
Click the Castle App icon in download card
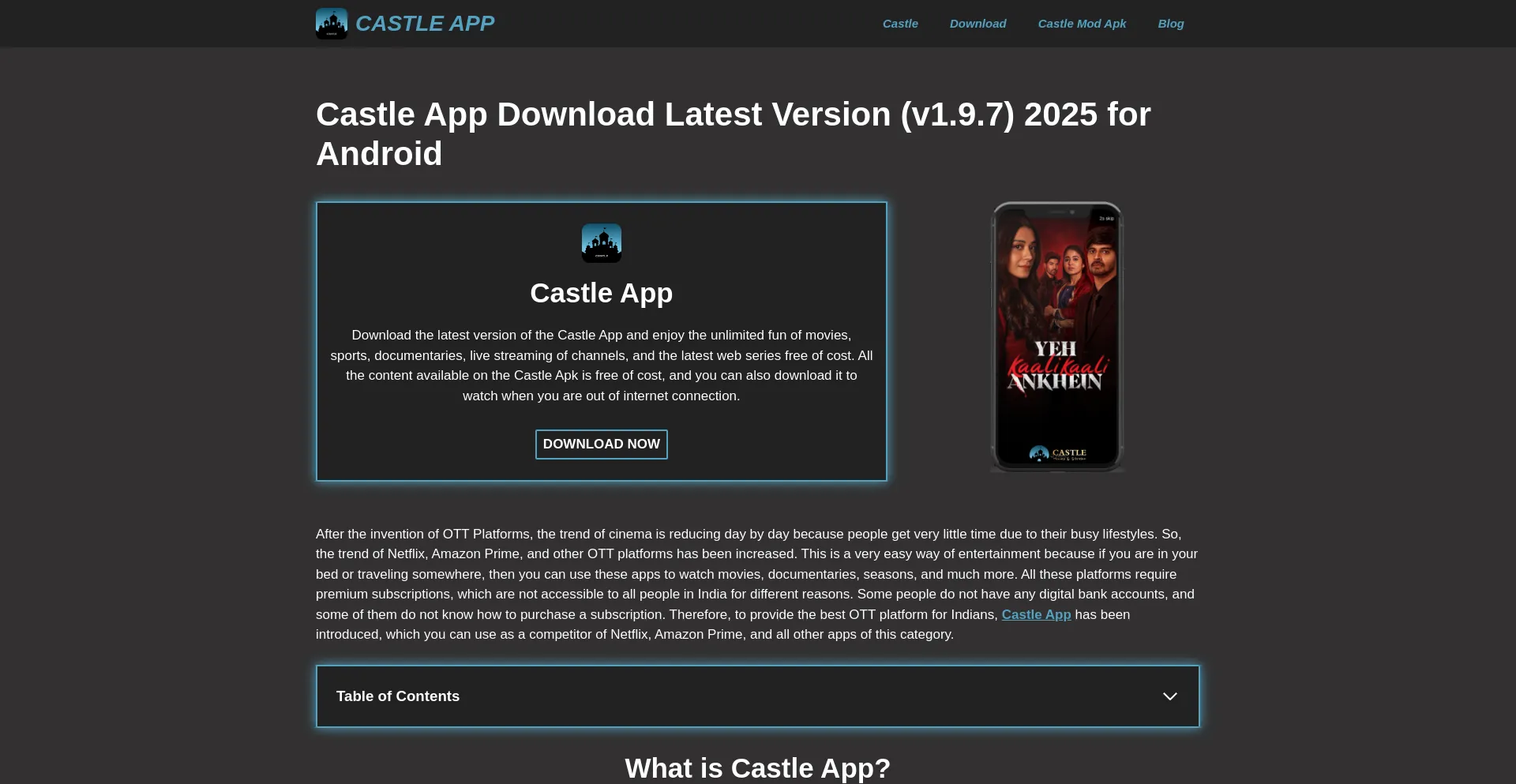pos(602,243)
